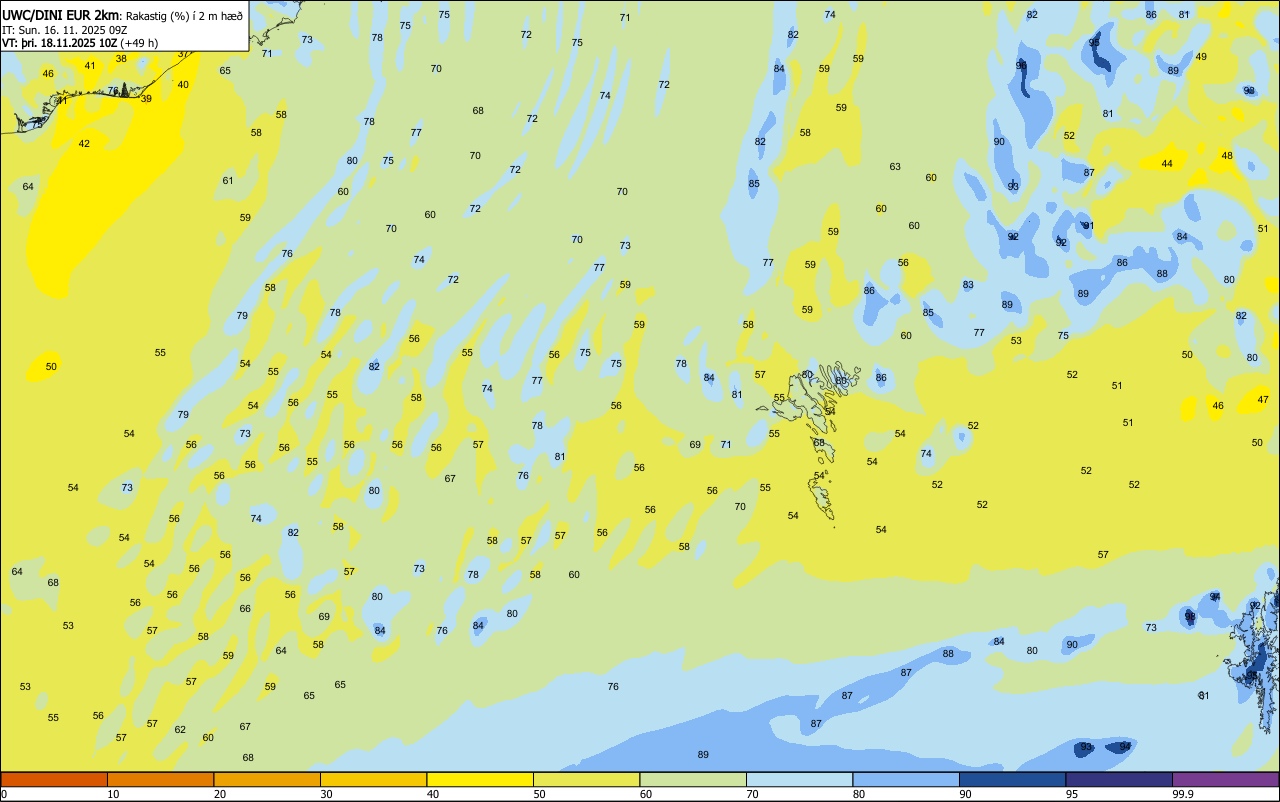Click the "UWC/DINI EUR 2km" title text
The width and height of the screenshot is (1280, 802).
[61, 15]
